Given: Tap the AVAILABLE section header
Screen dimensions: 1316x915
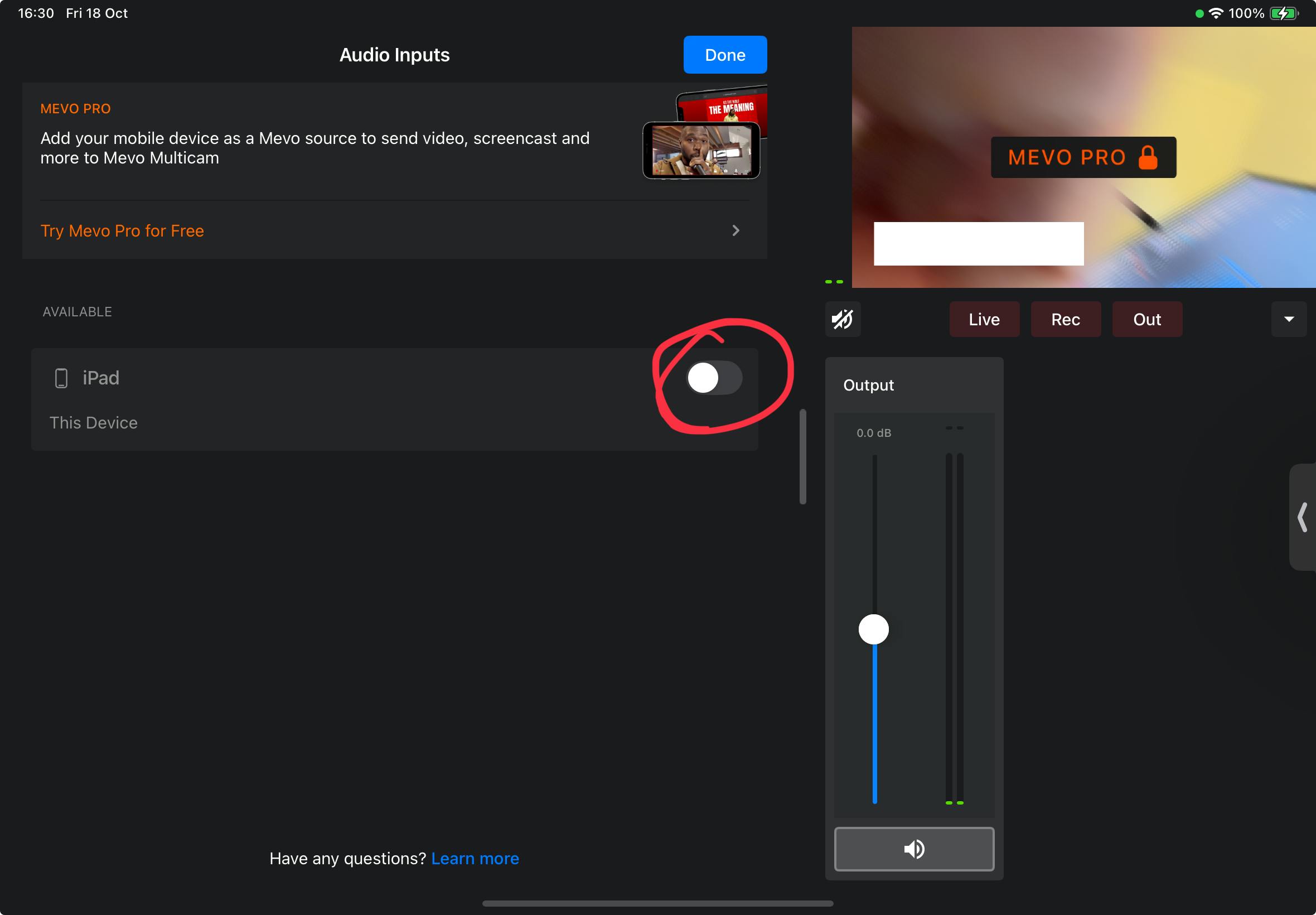Looking at the screenshot, I should click(78, 312).
